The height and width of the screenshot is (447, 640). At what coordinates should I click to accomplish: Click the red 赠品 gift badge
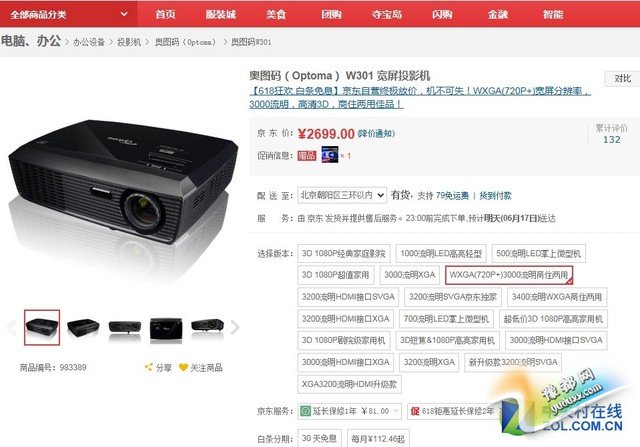coord(307,156)
